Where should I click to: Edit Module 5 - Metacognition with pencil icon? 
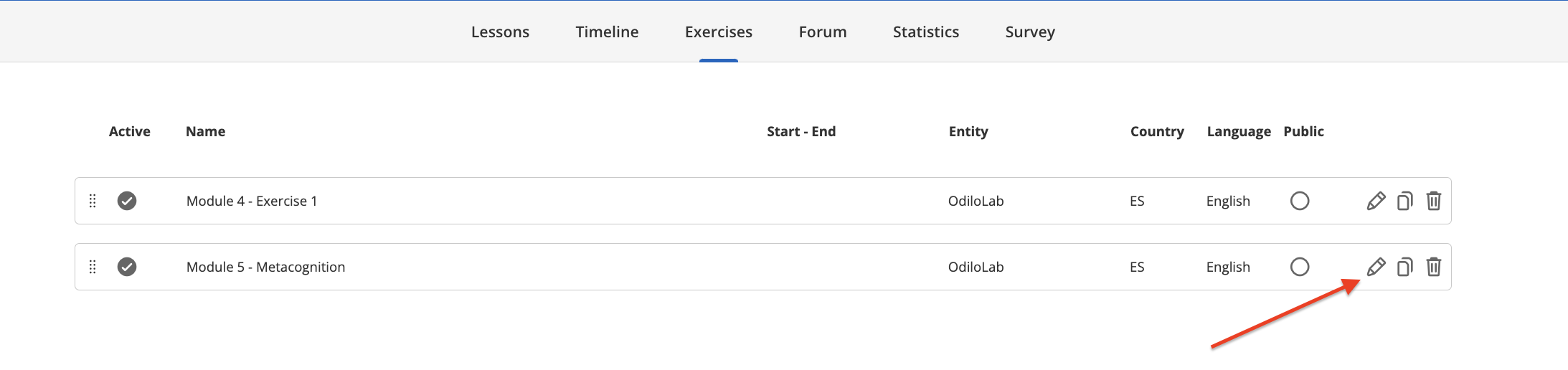pyautogui.click(x=1376, y=267)
